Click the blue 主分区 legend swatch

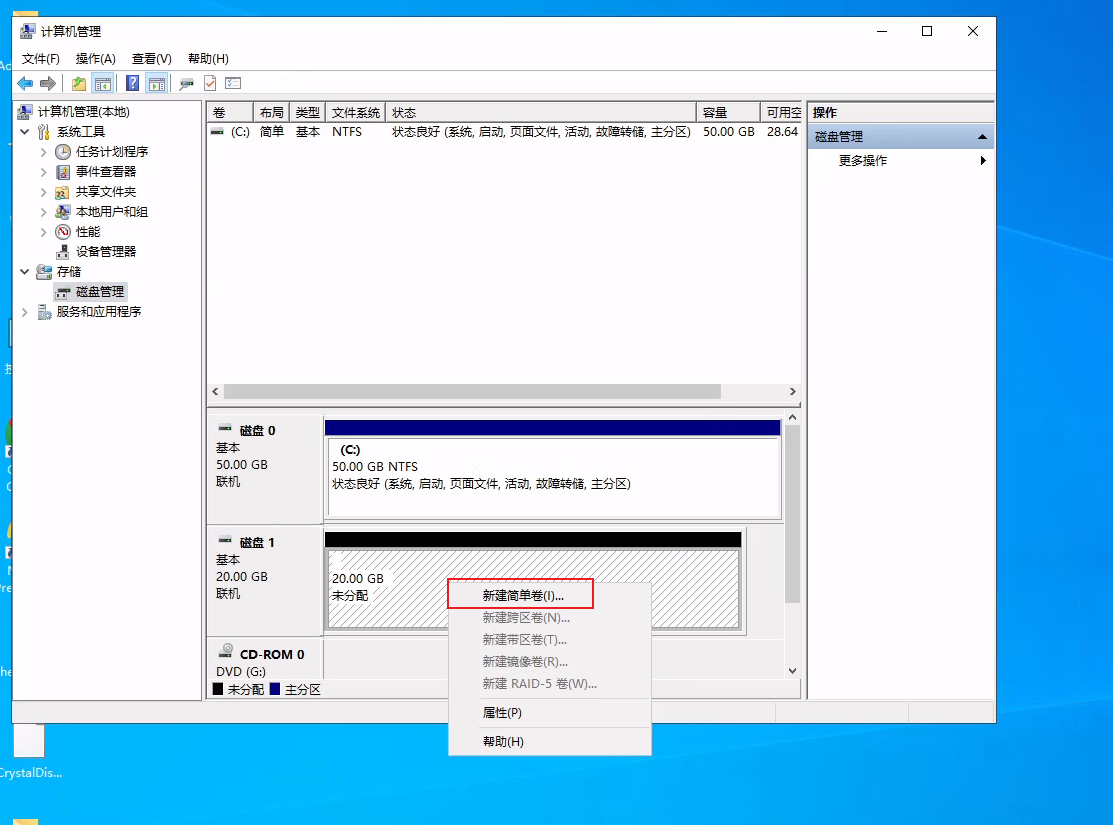pyautogui.click(x=275, y=689)
